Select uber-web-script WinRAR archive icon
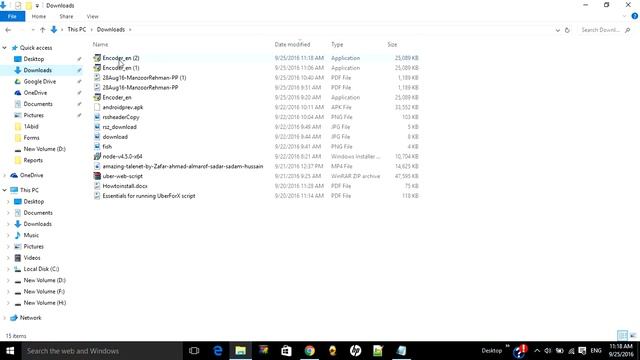Image resolution: width=640 pixels, height=360 pixels. pos(97,176)
